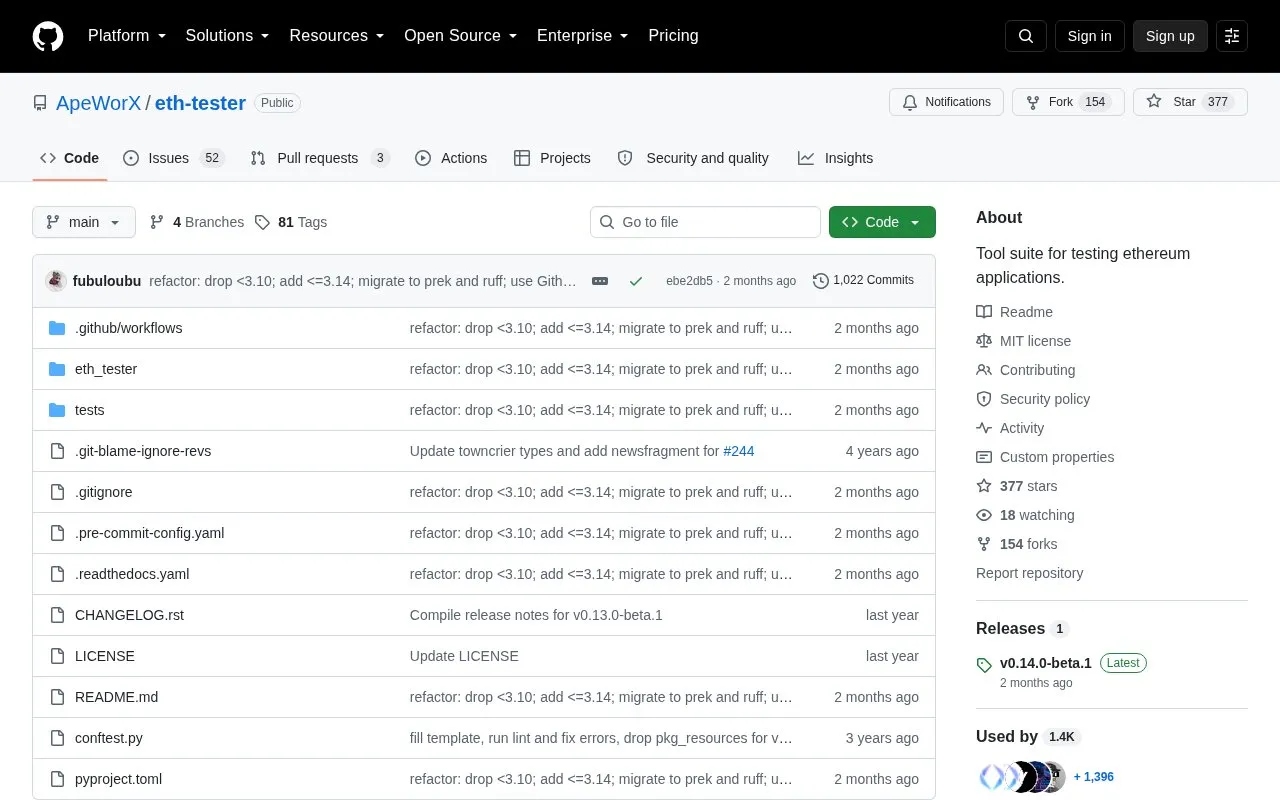Open the .gitignore file
The width and height of the screenshot is (1280, 800).
(x=103, y=492)
